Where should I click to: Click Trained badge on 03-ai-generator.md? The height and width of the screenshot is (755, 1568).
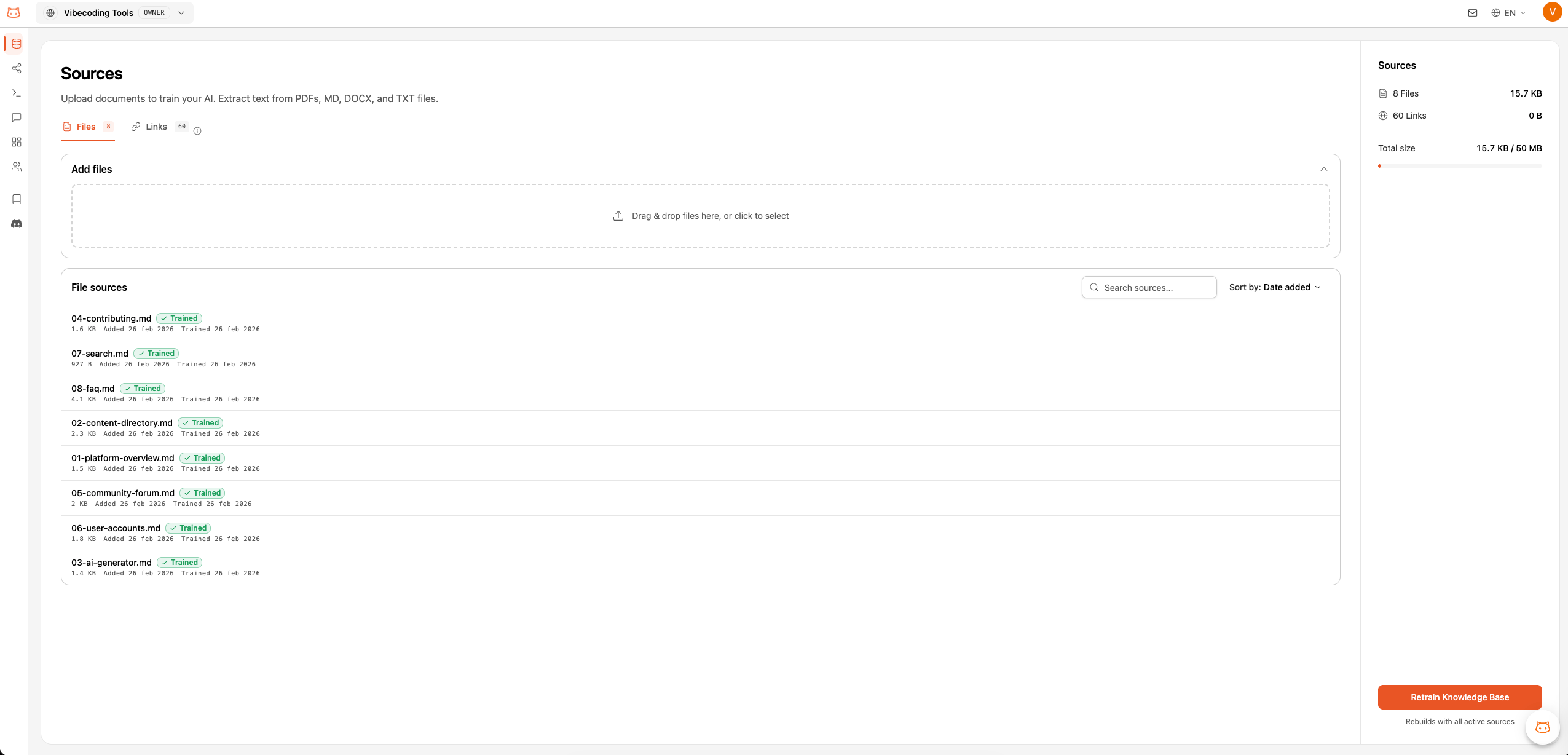click(x=179, y=563)
